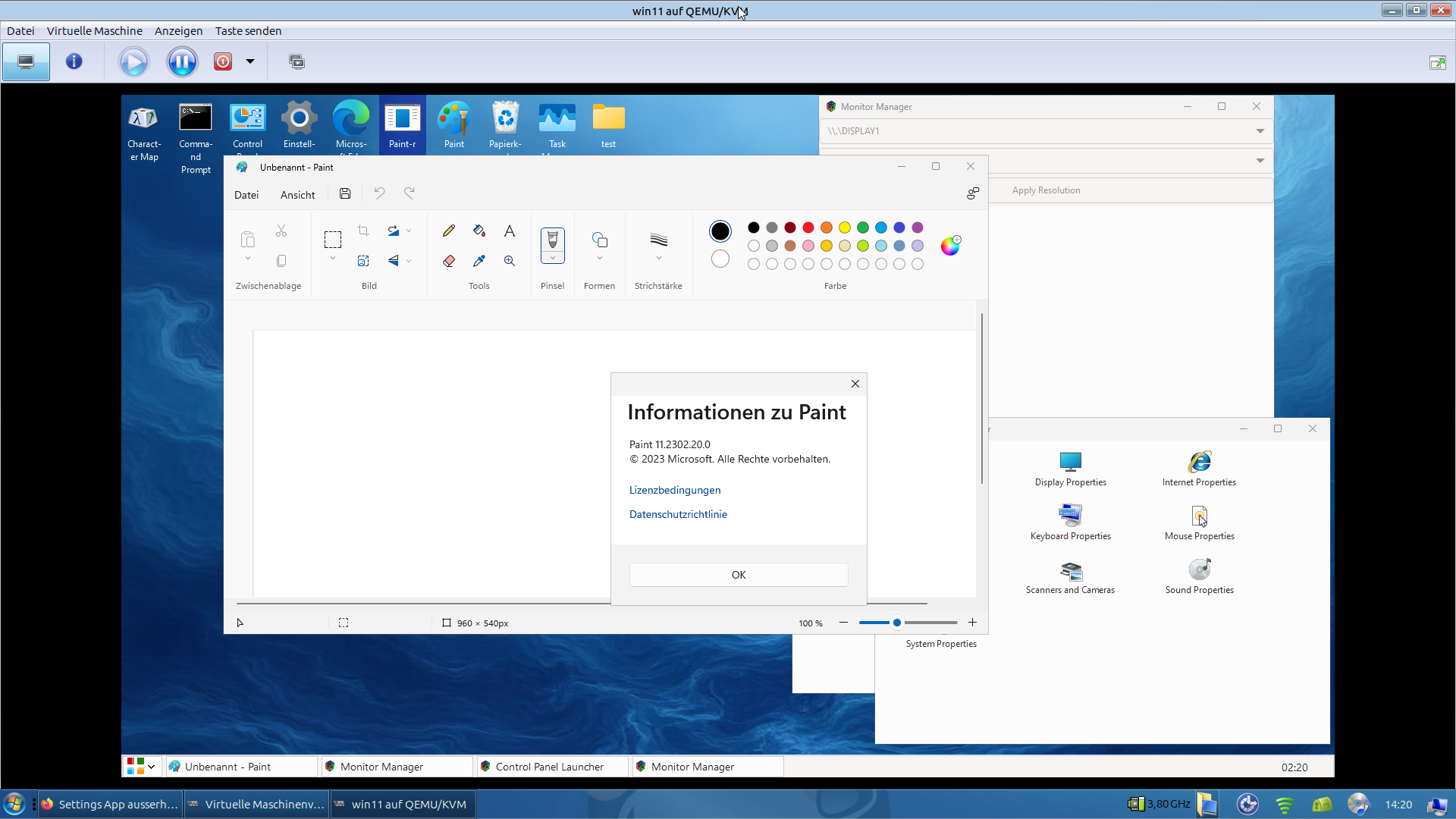Click the Undo arrow in Paint

coord(379,193)
